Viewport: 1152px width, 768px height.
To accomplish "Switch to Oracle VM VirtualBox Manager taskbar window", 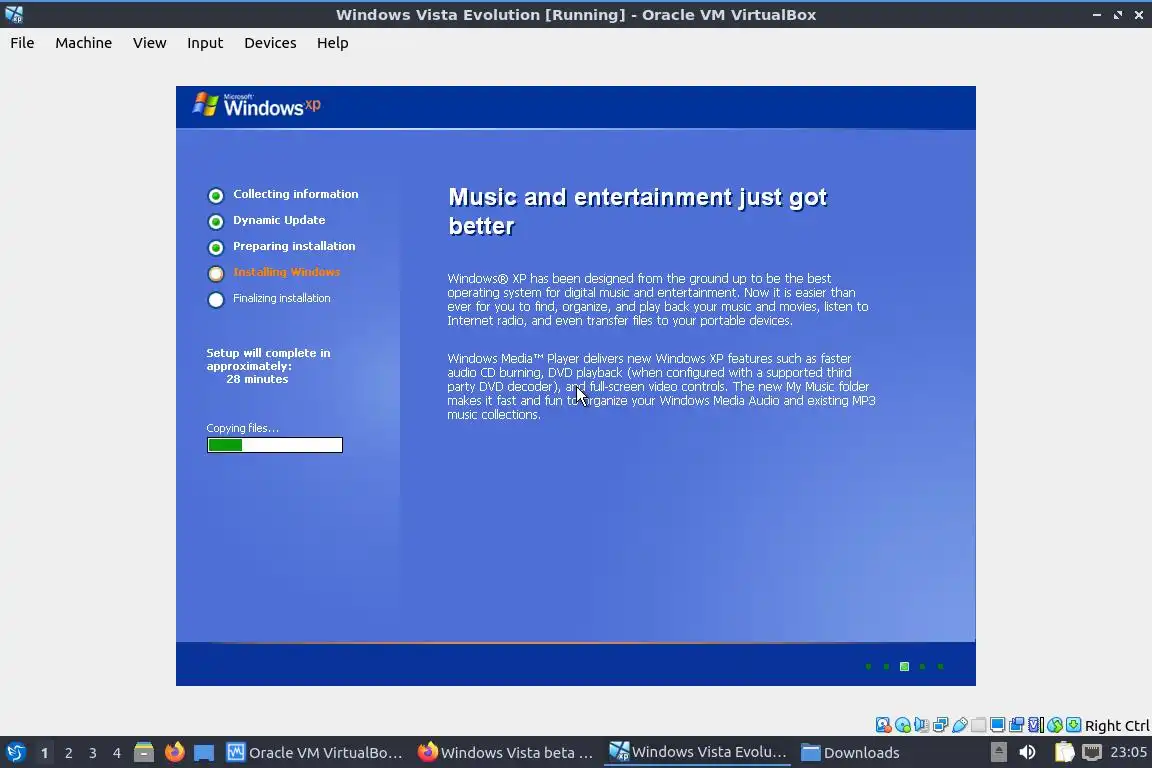I will tap(314, 752).
